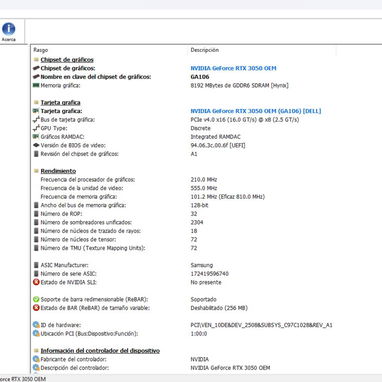Click the icon beside Número de ROP
The height and width of the screenshot is (382, 382).
point(36,214)
